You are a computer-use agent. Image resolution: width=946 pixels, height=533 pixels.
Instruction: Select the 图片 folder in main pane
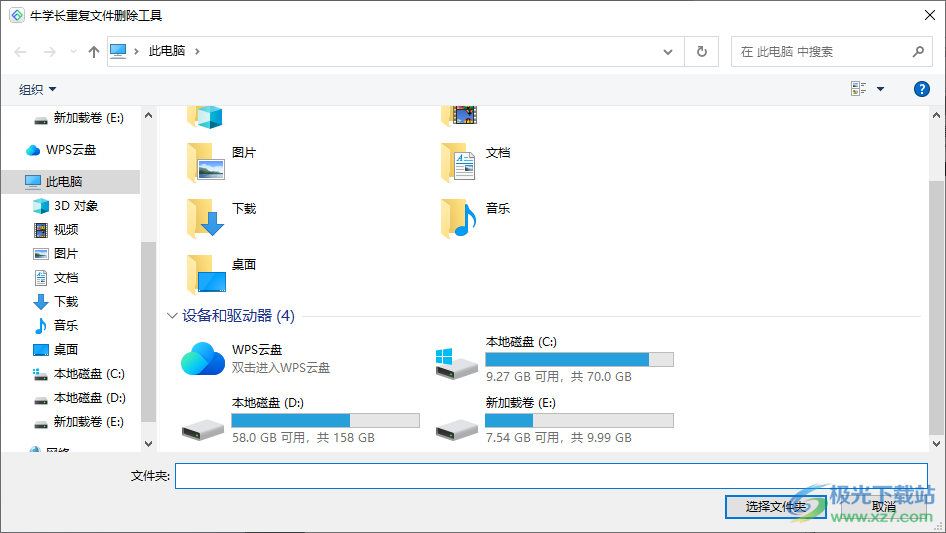click(206, 161)
